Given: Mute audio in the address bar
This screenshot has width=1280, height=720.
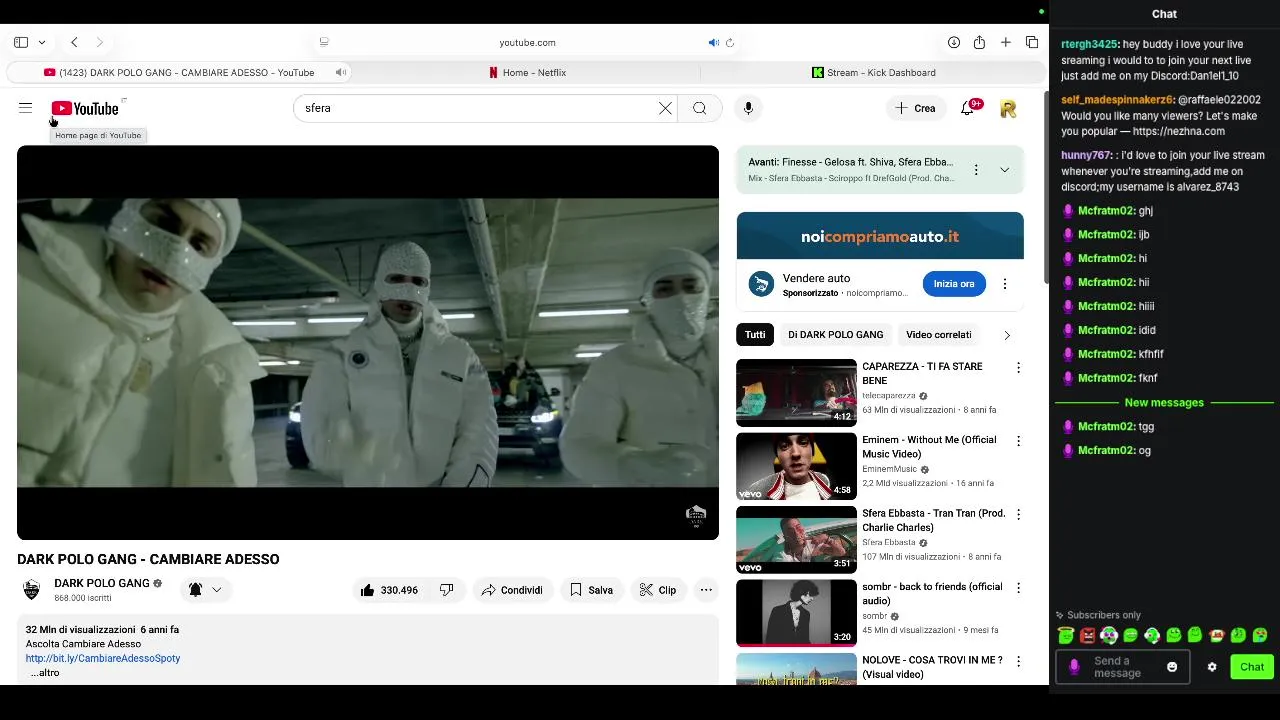Looking at the screenshot, I should [713, 42].
